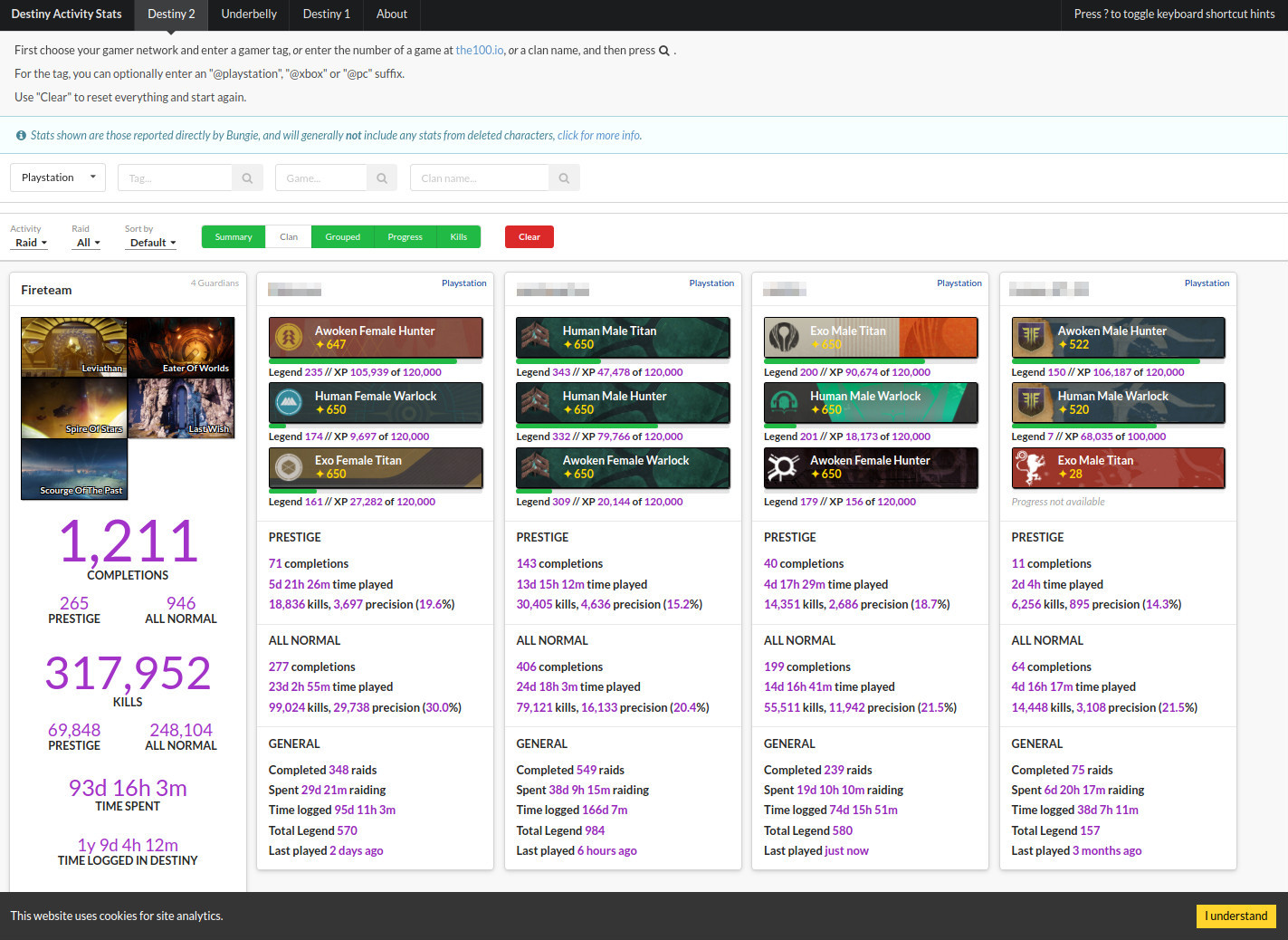This screenshot has height=940, width=1288.
Task: Toggle the Grouped view button
Action: [343, 237]
